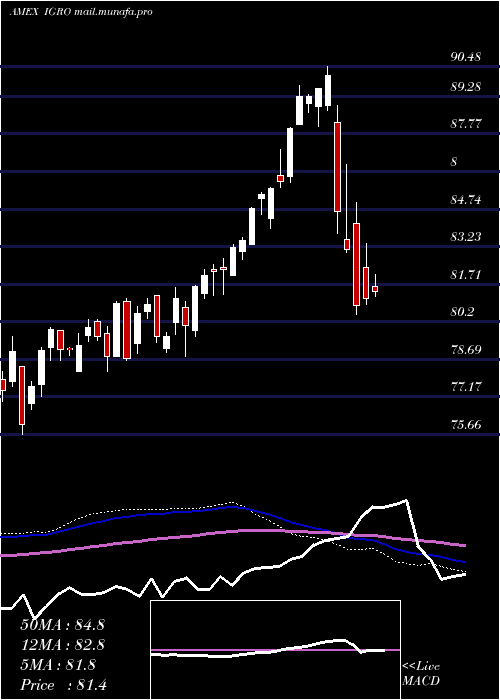Click the tall red candlestick after the peak

pos(338,167)
